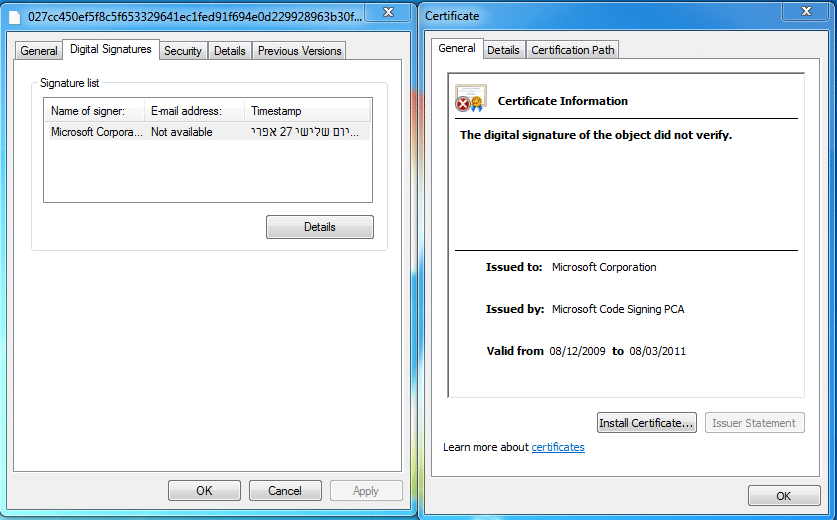Screen dimensions: 837x520
Task: Sort by Name of signer column header
Action: pyautogui.click(x=94, y=111)
